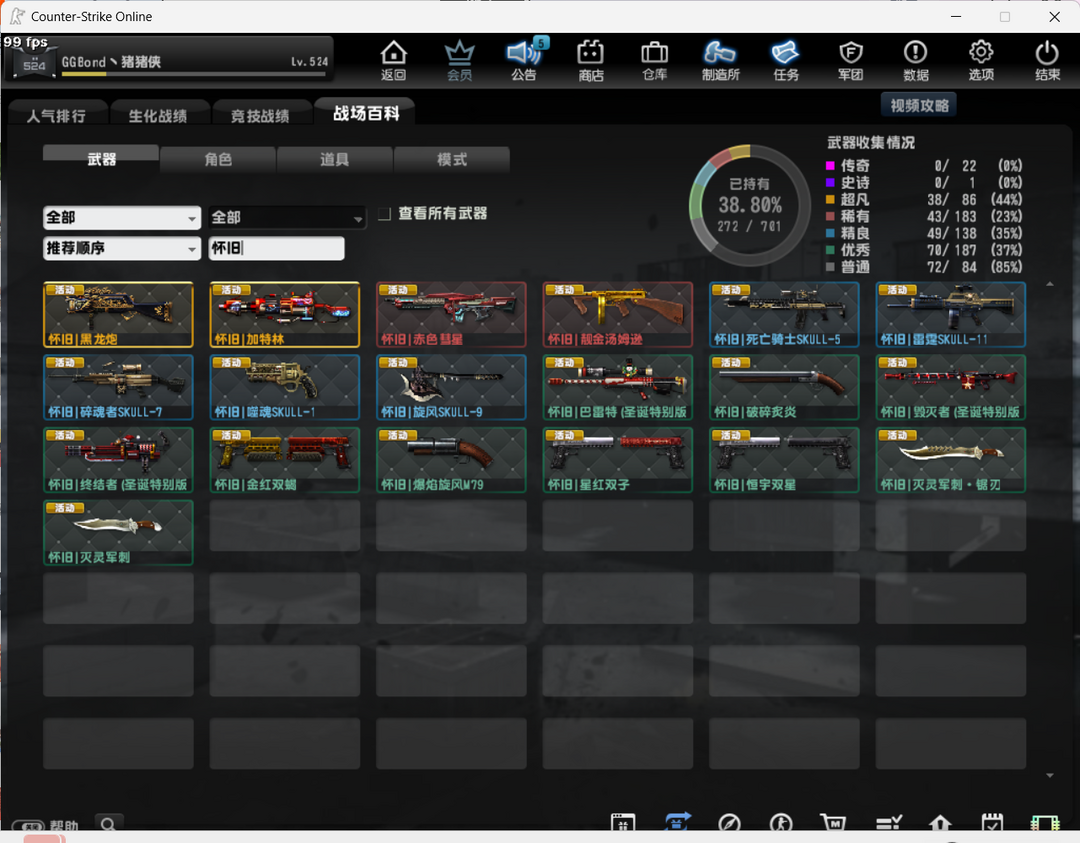This screenshot has width=1080, height=843.
Task: Click the magnifier search icon at bottom left
Action: 108,824
